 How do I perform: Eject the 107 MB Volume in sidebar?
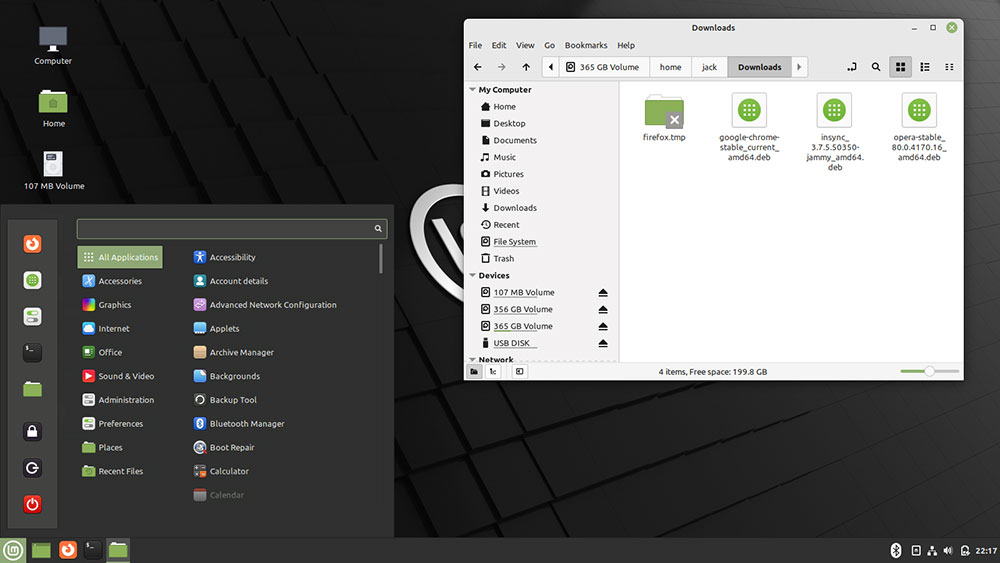coord(603,293)
